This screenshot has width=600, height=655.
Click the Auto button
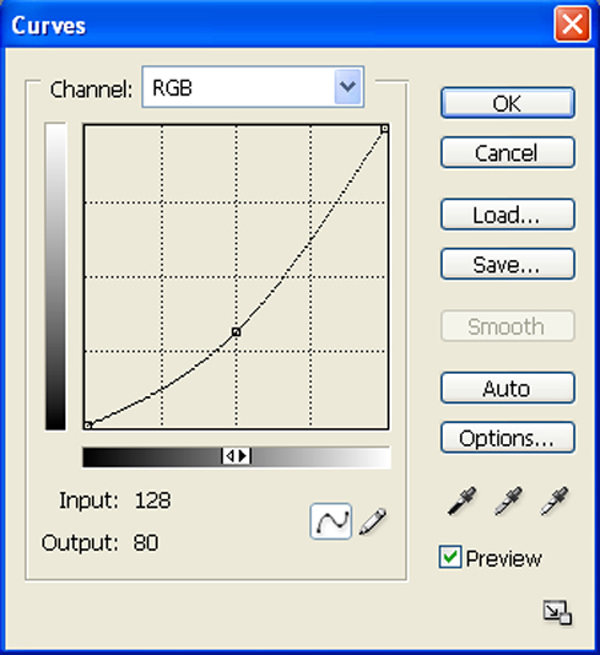(508, 388)
